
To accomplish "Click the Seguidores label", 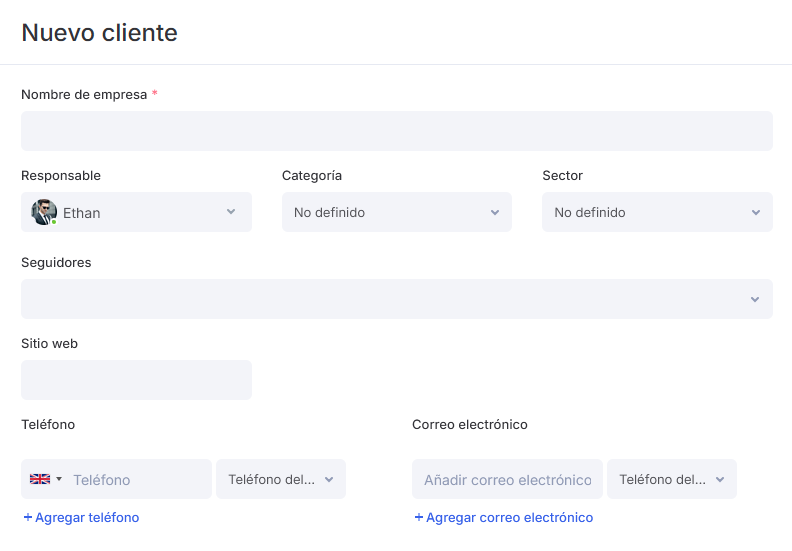I will point(56,263).
